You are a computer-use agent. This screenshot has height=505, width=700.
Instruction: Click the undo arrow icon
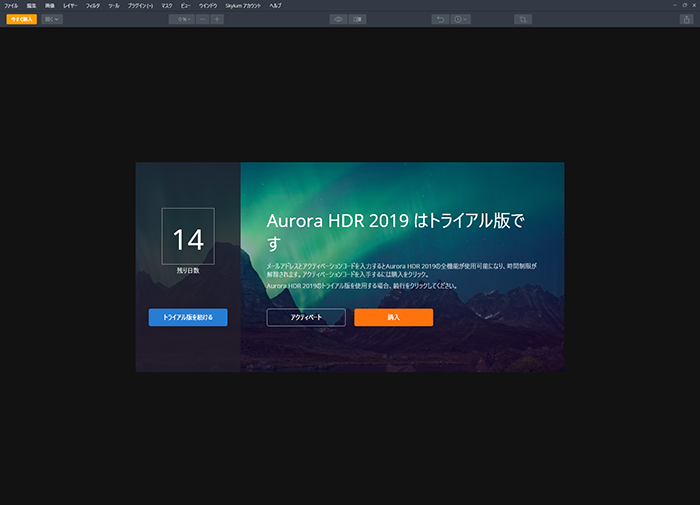point(440,19)
